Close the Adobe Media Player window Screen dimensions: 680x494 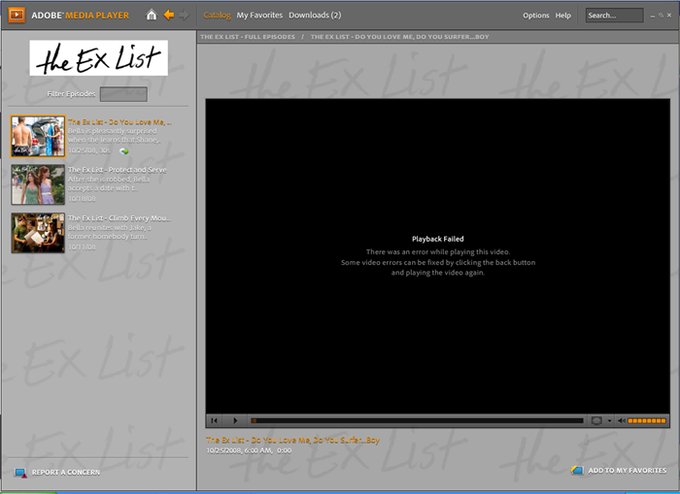669,15
